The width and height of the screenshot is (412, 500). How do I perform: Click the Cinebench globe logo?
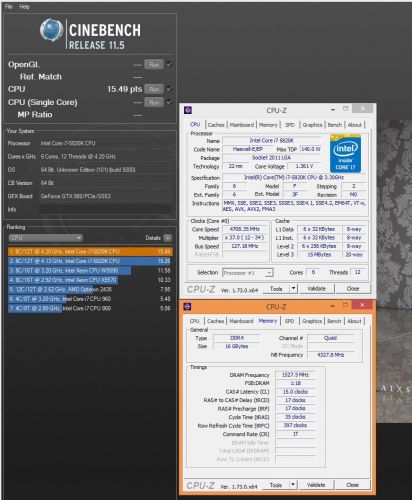(x=51, y=30)
